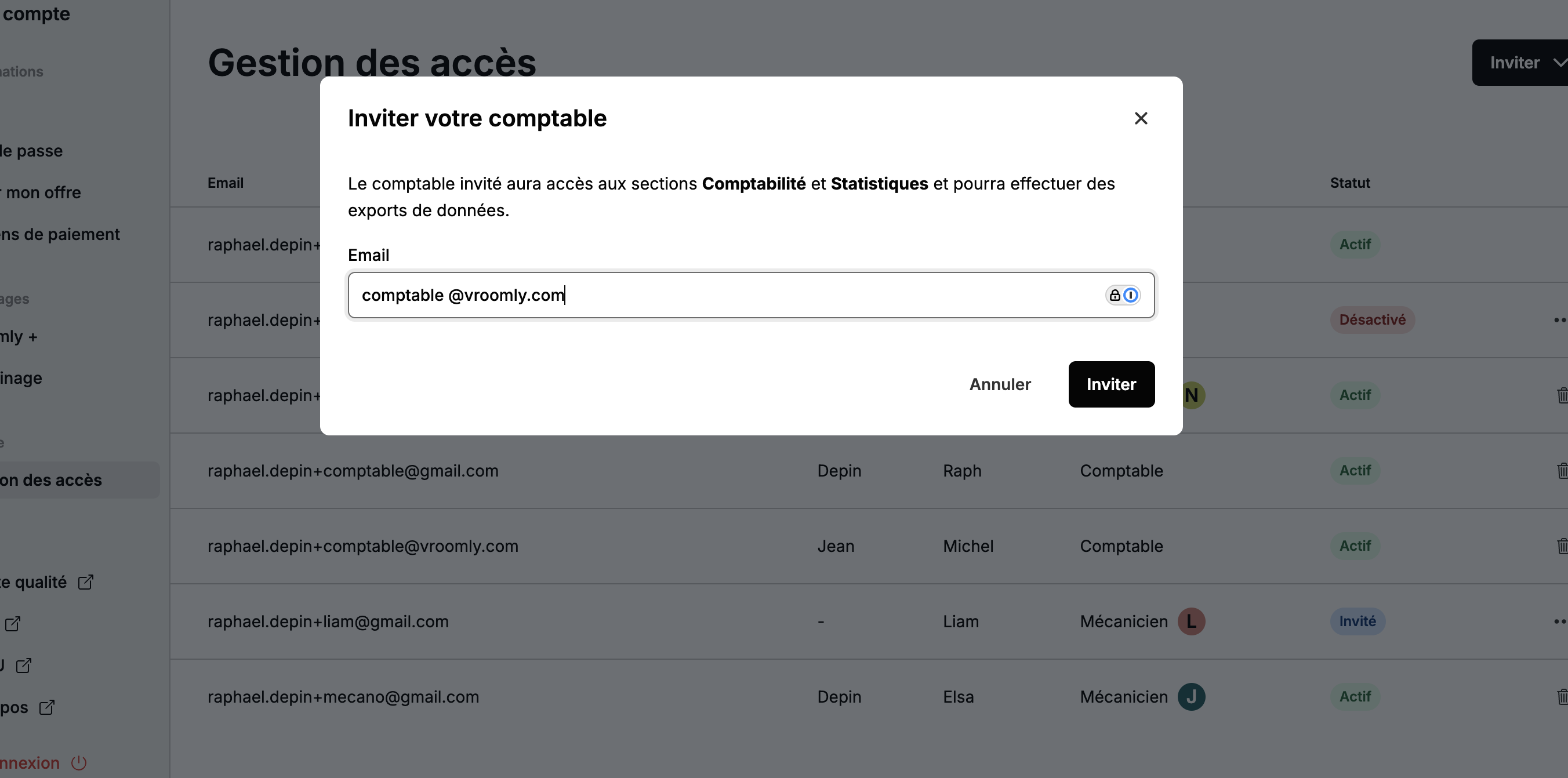Viewport: 1568px width, 778px height.
Task: Click the Gestion des accès page heading
Action: point(372,63)
